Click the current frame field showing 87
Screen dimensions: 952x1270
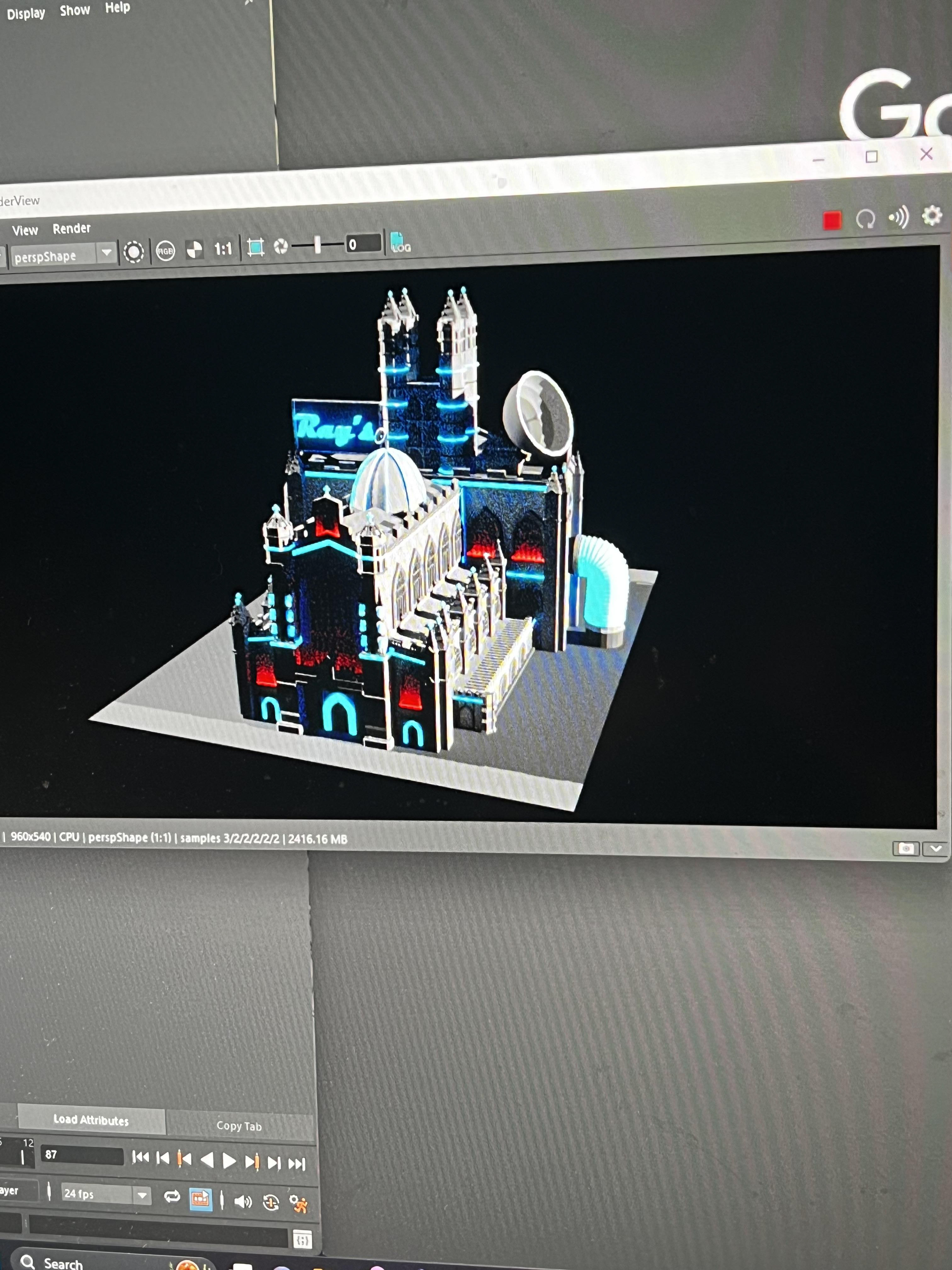pyautogui.click(x=82, y=1155)
